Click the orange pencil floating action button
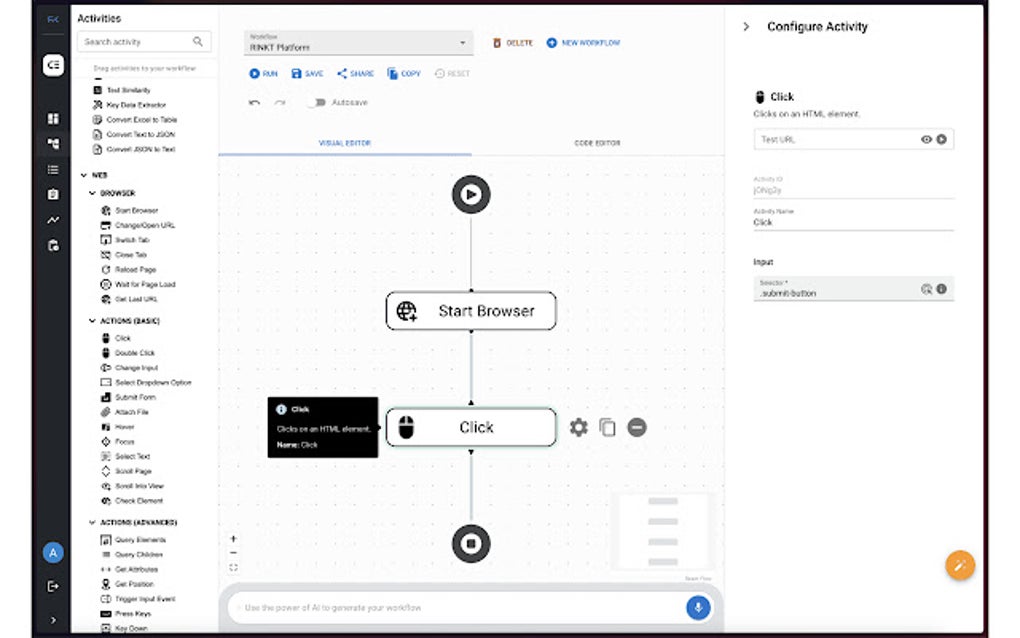This screenshot has height=638, width=1020. [959, 565]
